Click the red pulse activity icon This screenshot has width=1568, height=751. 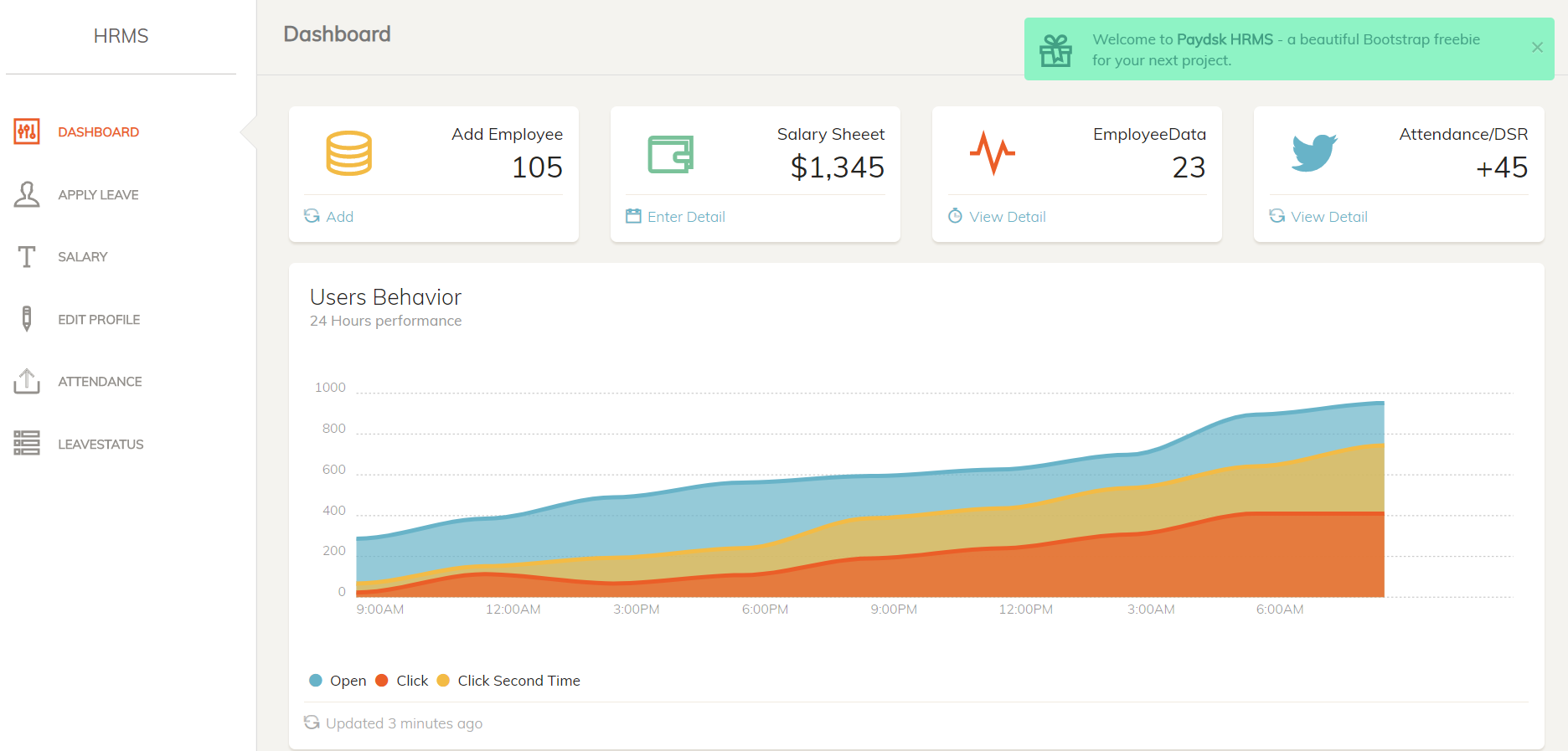point(993,153)
